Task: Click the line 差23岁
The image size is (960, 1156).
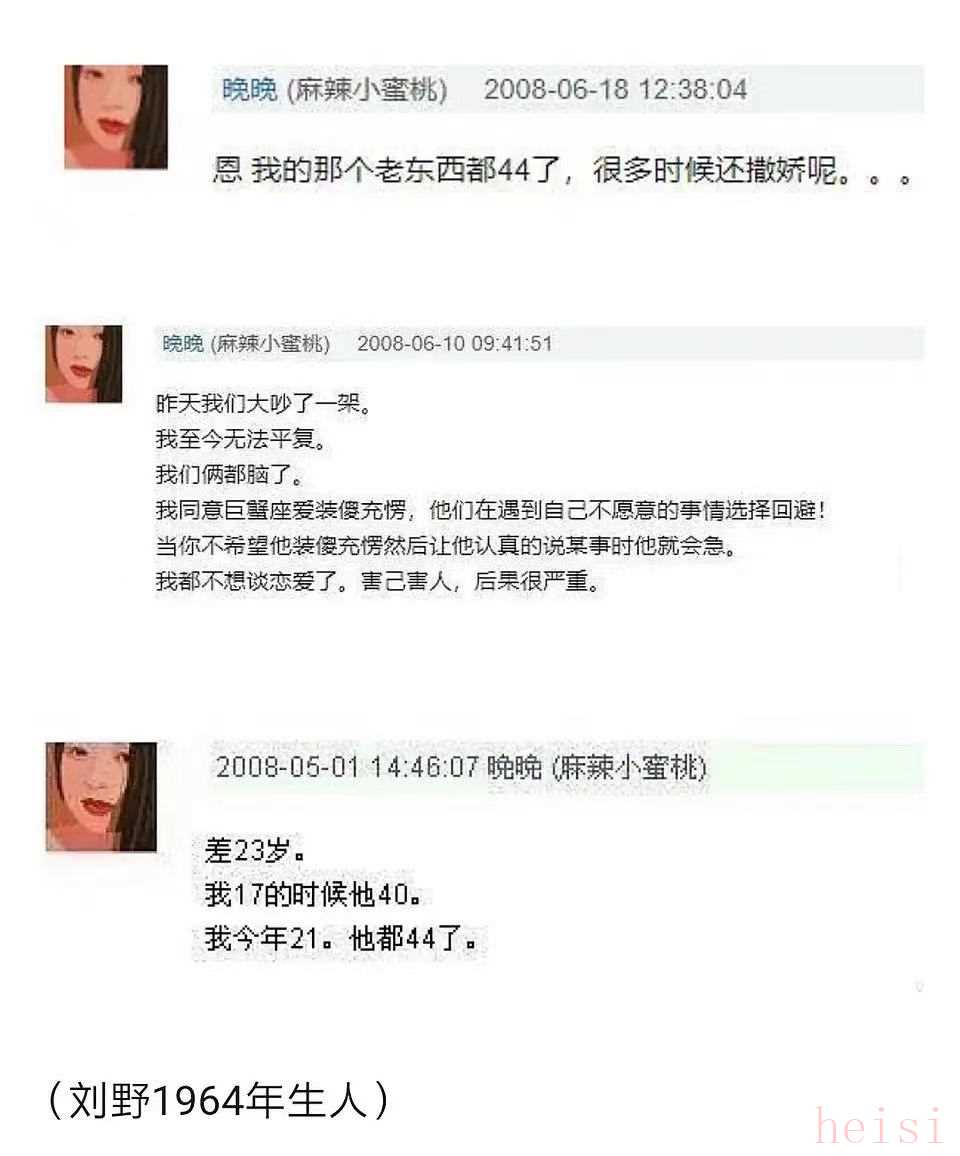Action: [254, 851]
